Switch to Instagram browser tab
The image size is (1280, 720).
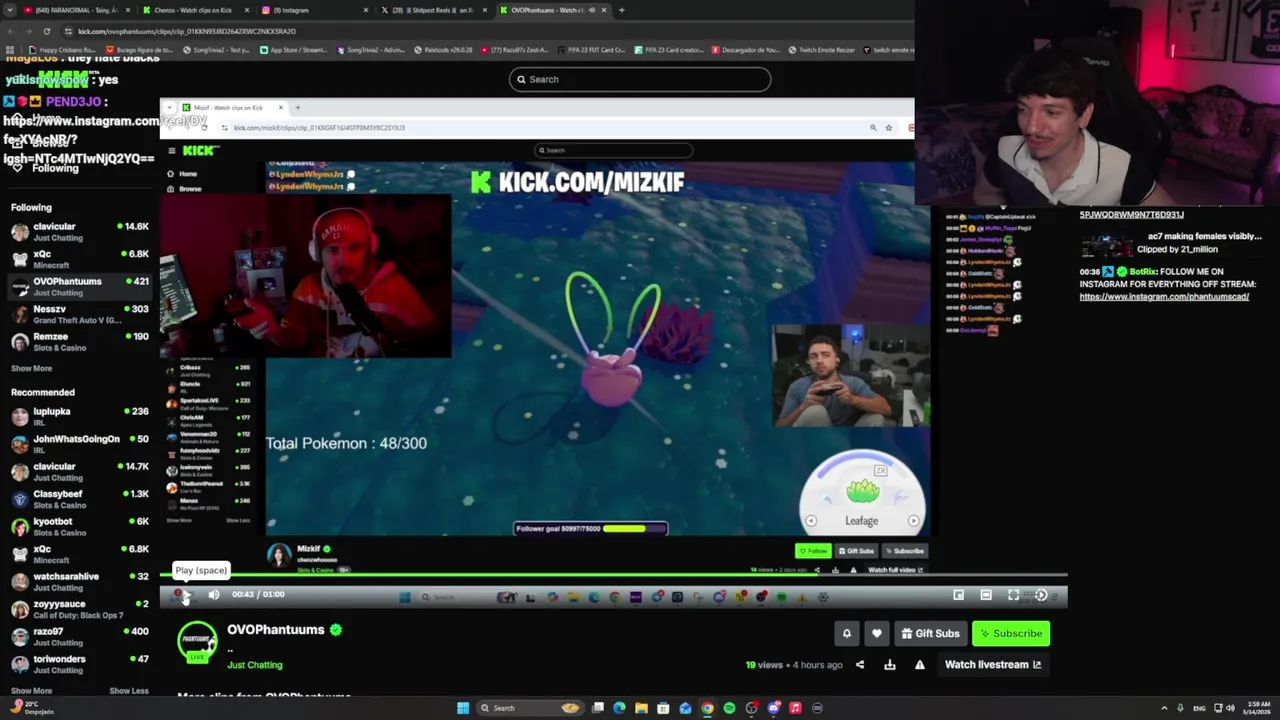coord(315,10)
